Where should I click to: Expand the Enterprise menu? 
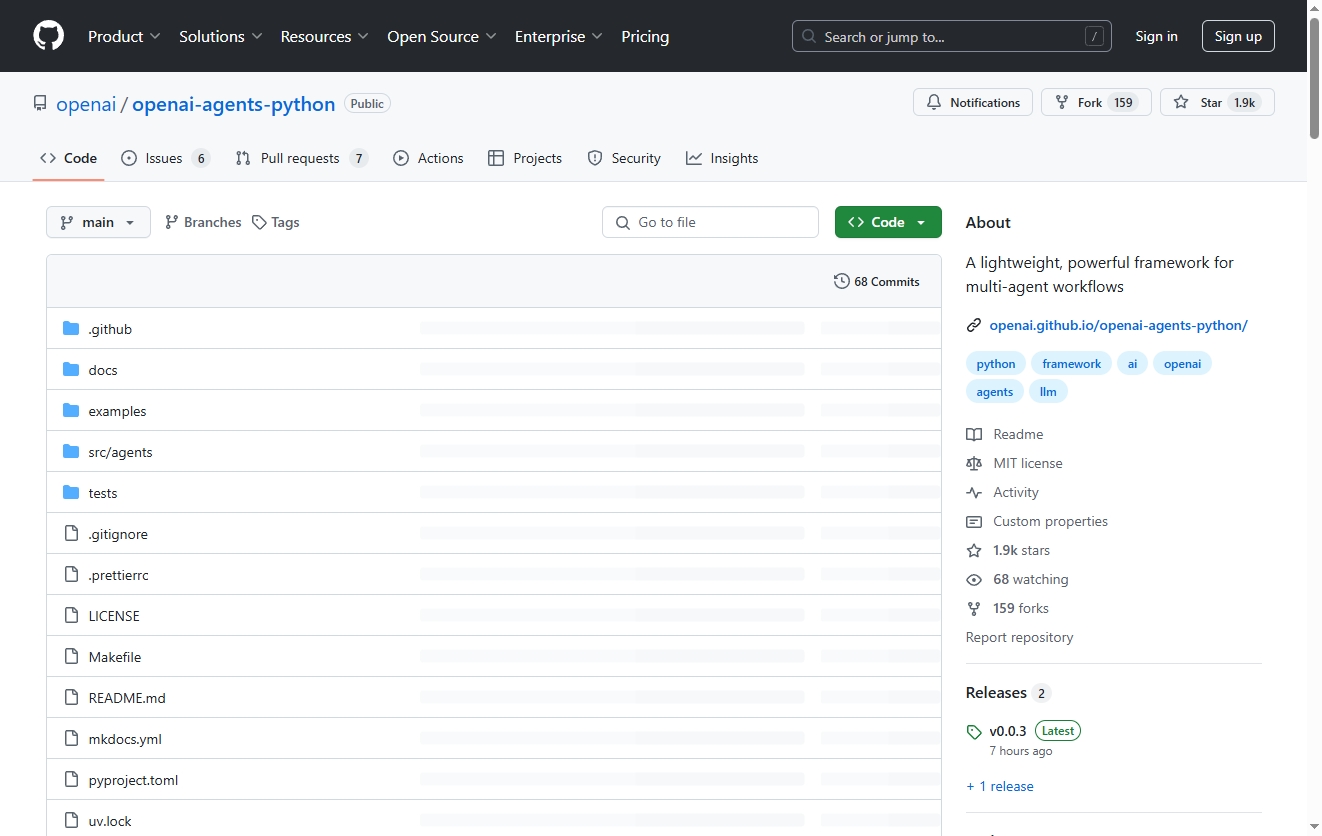(x=559, y=36)
